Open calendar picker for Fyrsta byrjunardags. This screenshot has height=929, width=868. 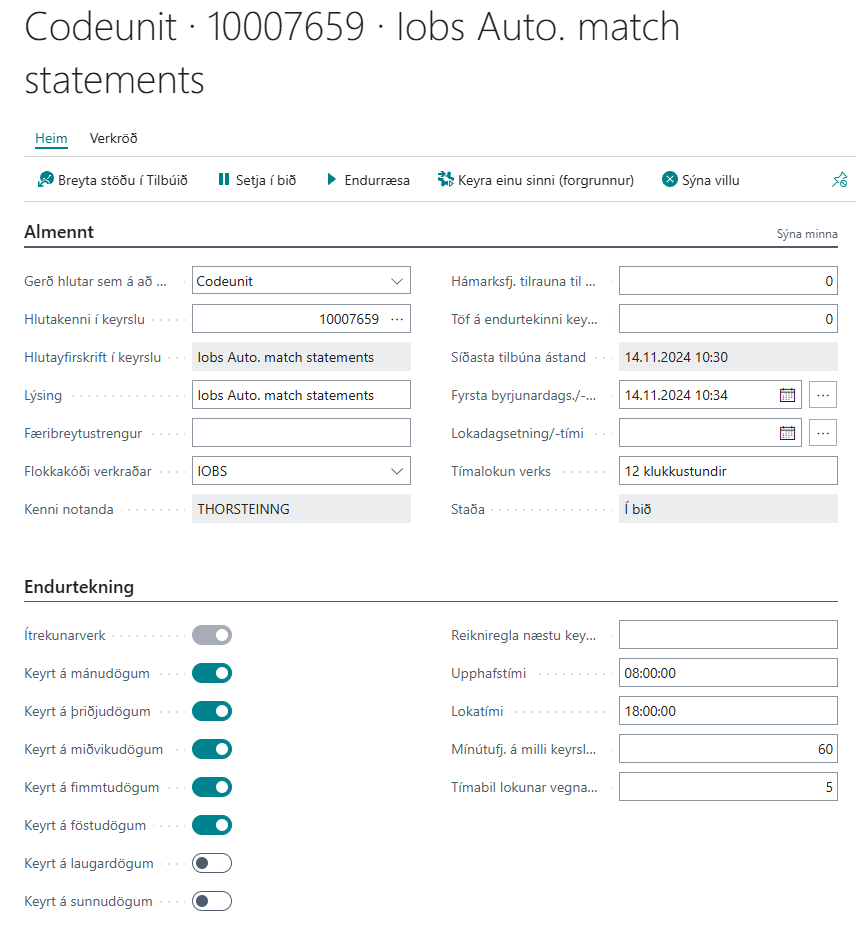click(x=788, y=395)
